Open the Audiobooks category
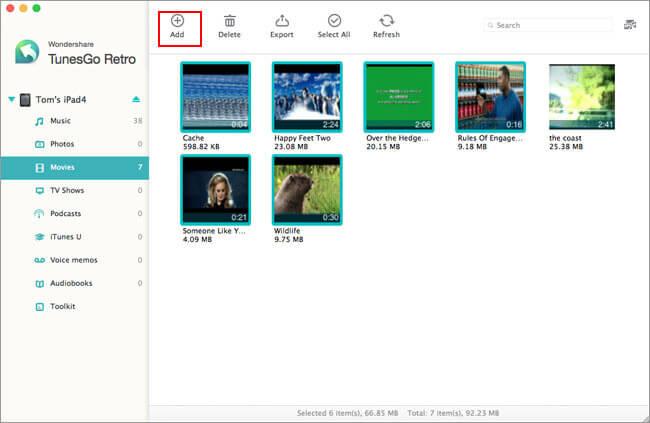Screen dimensions: 650x423 click(x=75, y=283)
